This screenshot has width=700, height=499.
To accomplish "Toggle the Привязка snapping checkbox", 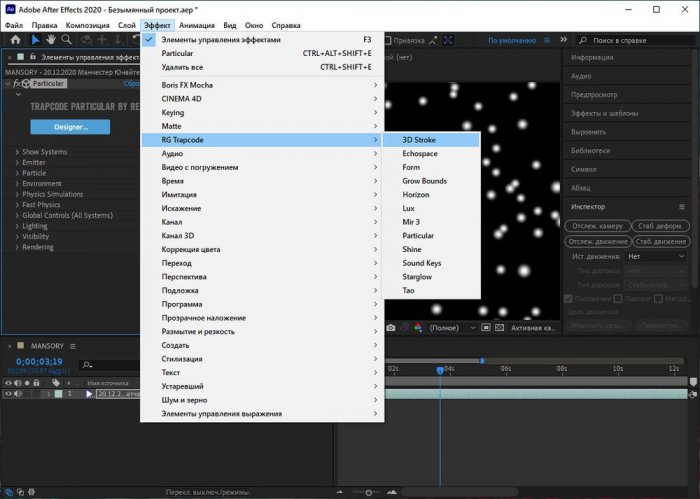I will click(x=388, y=40).
